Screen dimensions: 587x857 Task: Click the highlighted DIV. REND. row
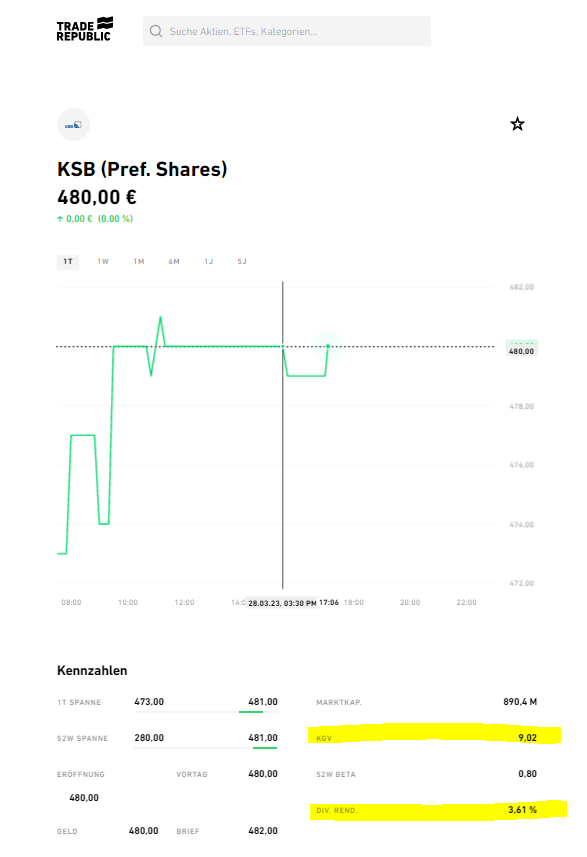point(420,809)
